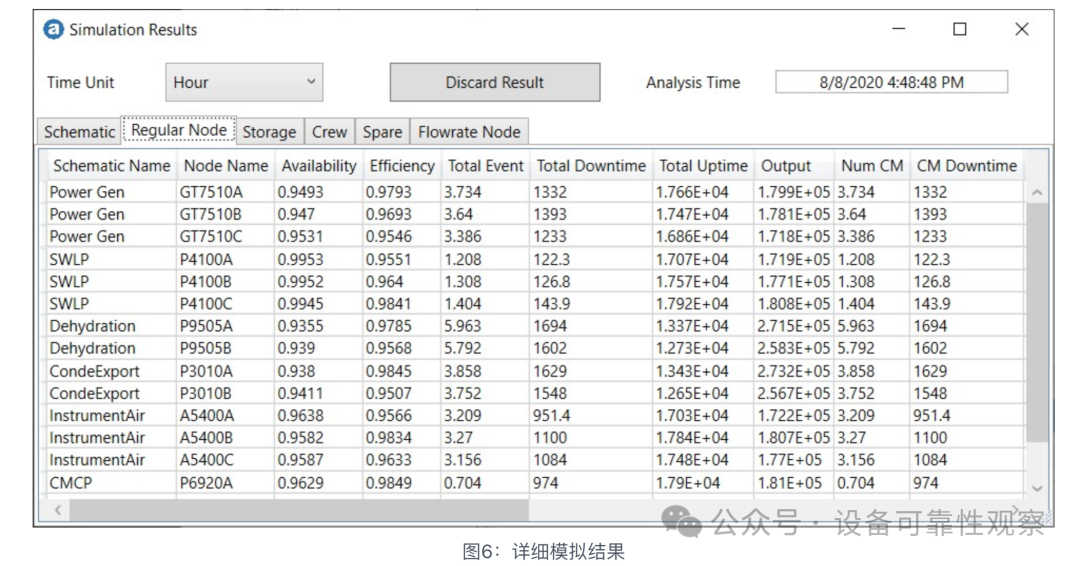1080x566 pixels.
Task: Select node name P4100A
Action: pyautogui.click(x=206, y=260)
